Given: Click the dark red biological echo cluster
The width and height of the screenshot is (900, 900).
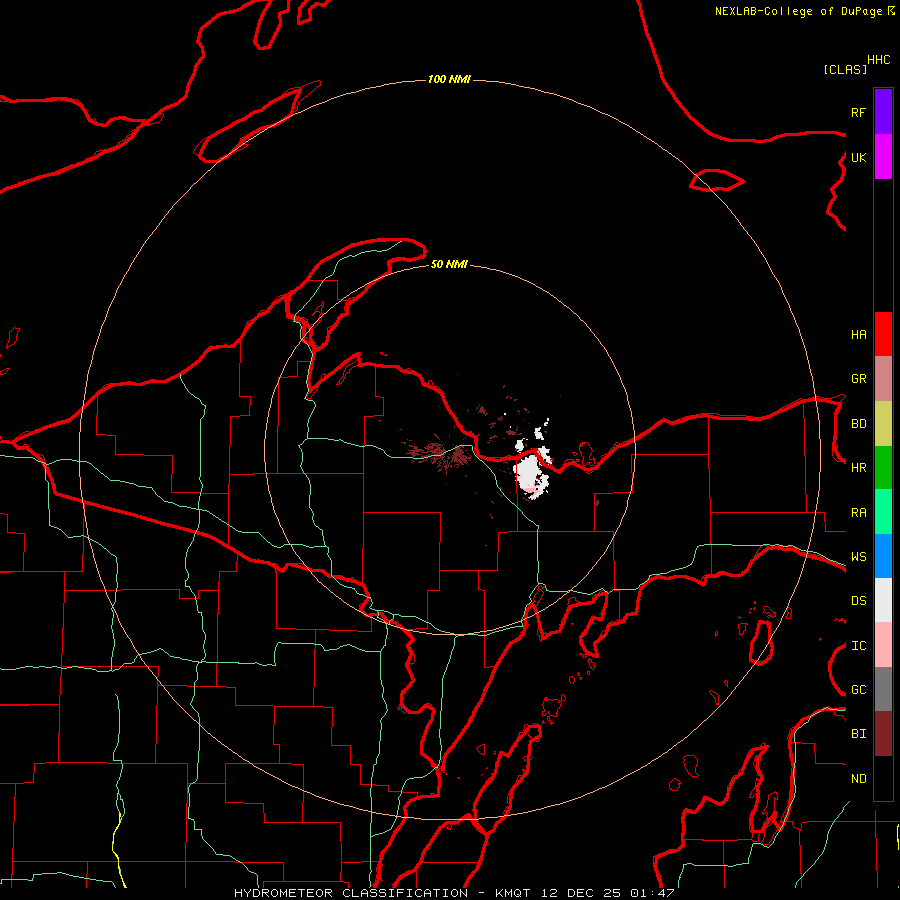Looking at the screenshot, I should point(442,453).
